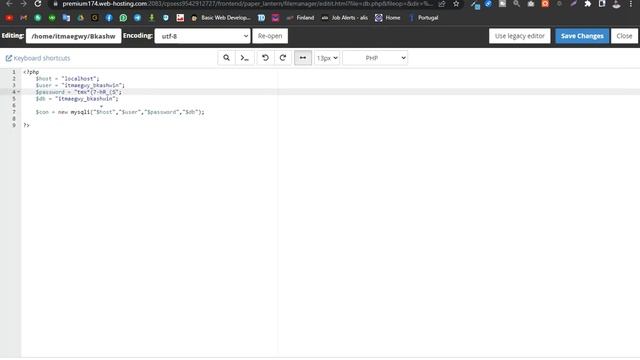This screenshot has height=360, width=640.
Task: Close the file editor
Action: point(624,36)
